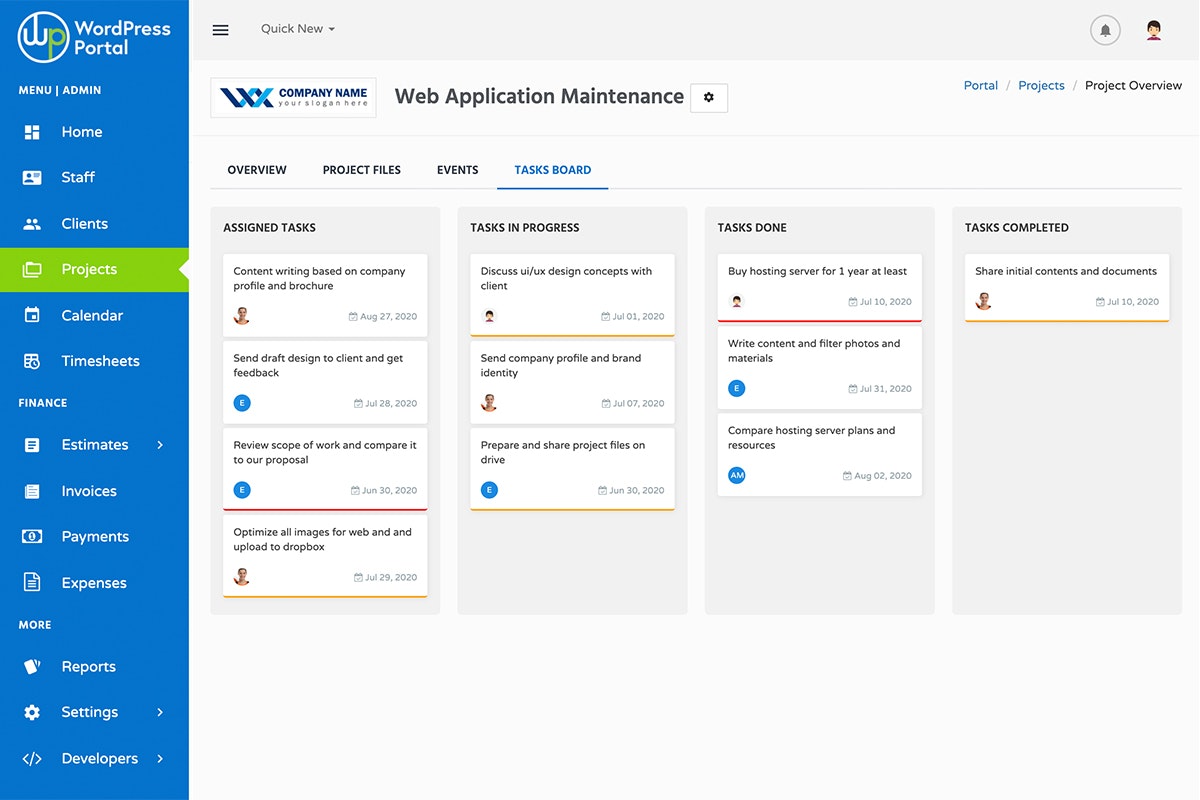Screen dimensions: 1200x800
Task: Click the Projects folder icon in sidebar
Action: tap(32, 269)
